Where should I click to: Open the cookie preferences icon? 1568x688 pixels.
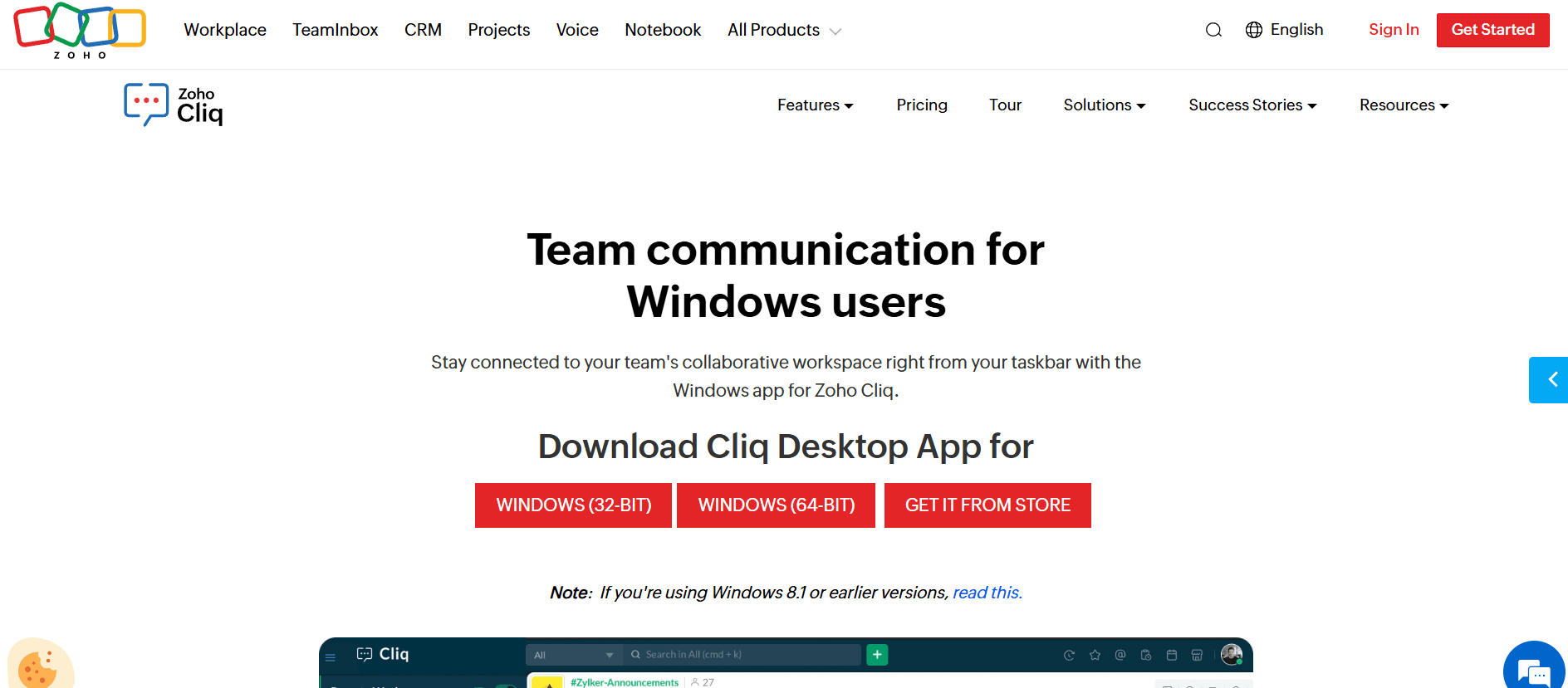[x=39, y=664]
